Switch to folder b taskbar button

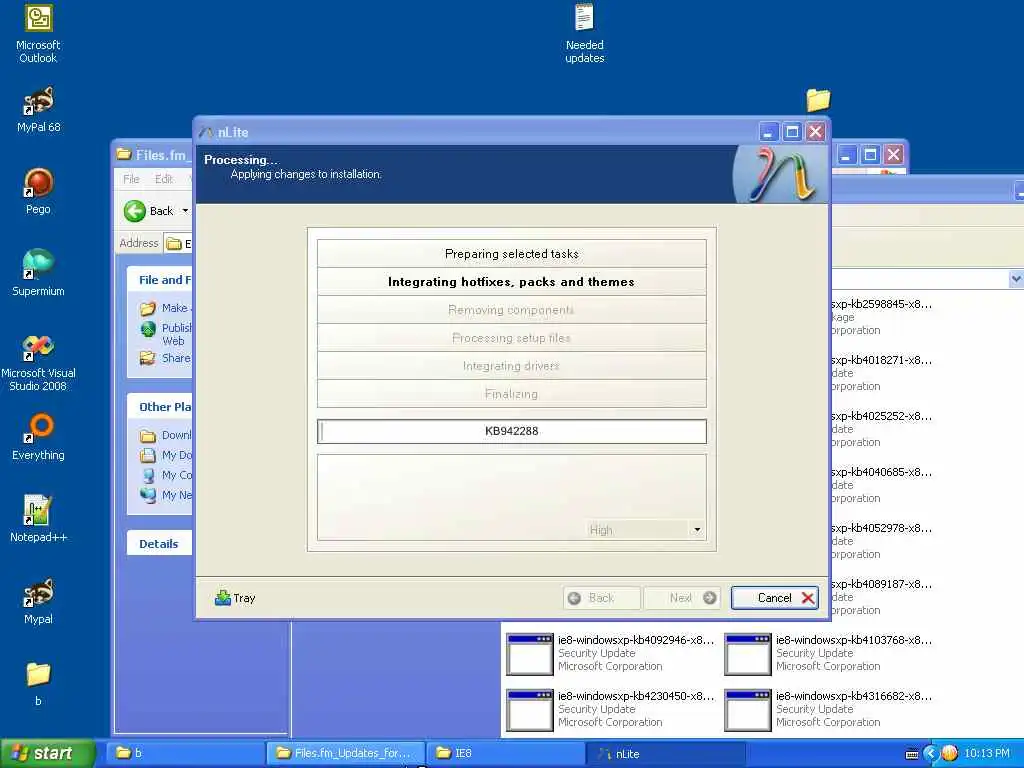(x=184, y=753)
